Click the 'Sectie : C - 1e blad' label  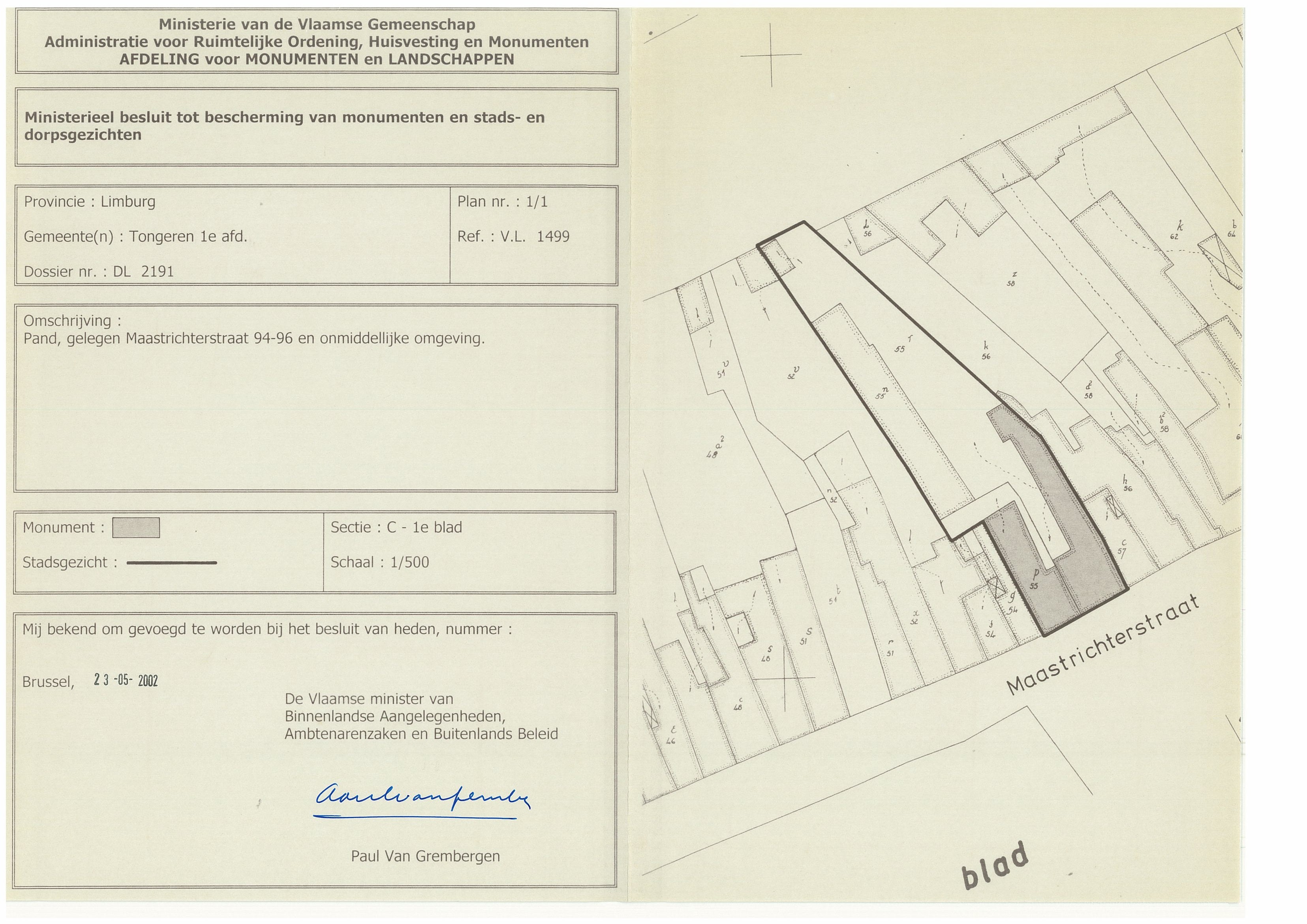[x=396, y=527]
